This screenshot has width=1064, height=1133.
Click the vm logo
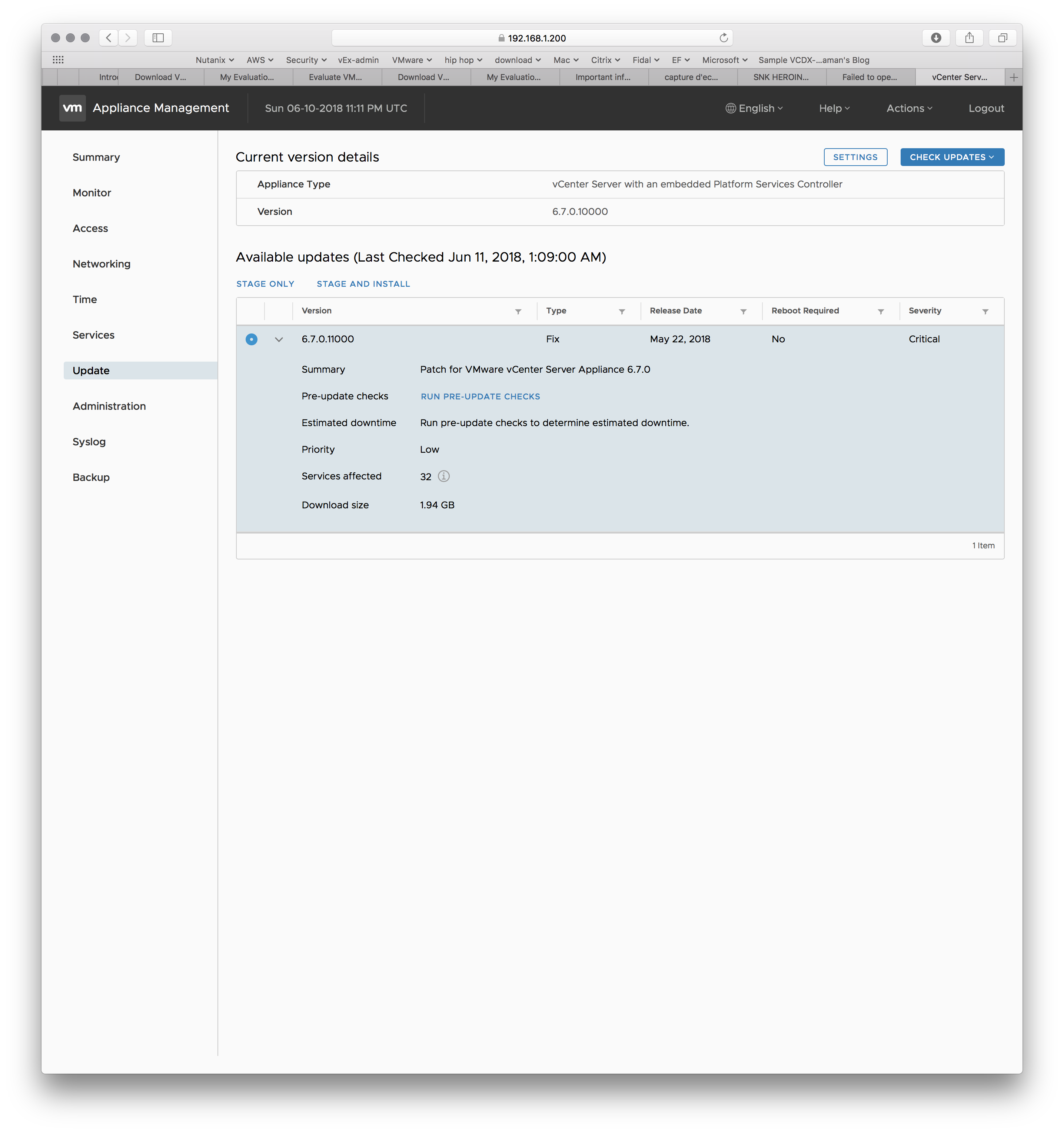[72, 108]
